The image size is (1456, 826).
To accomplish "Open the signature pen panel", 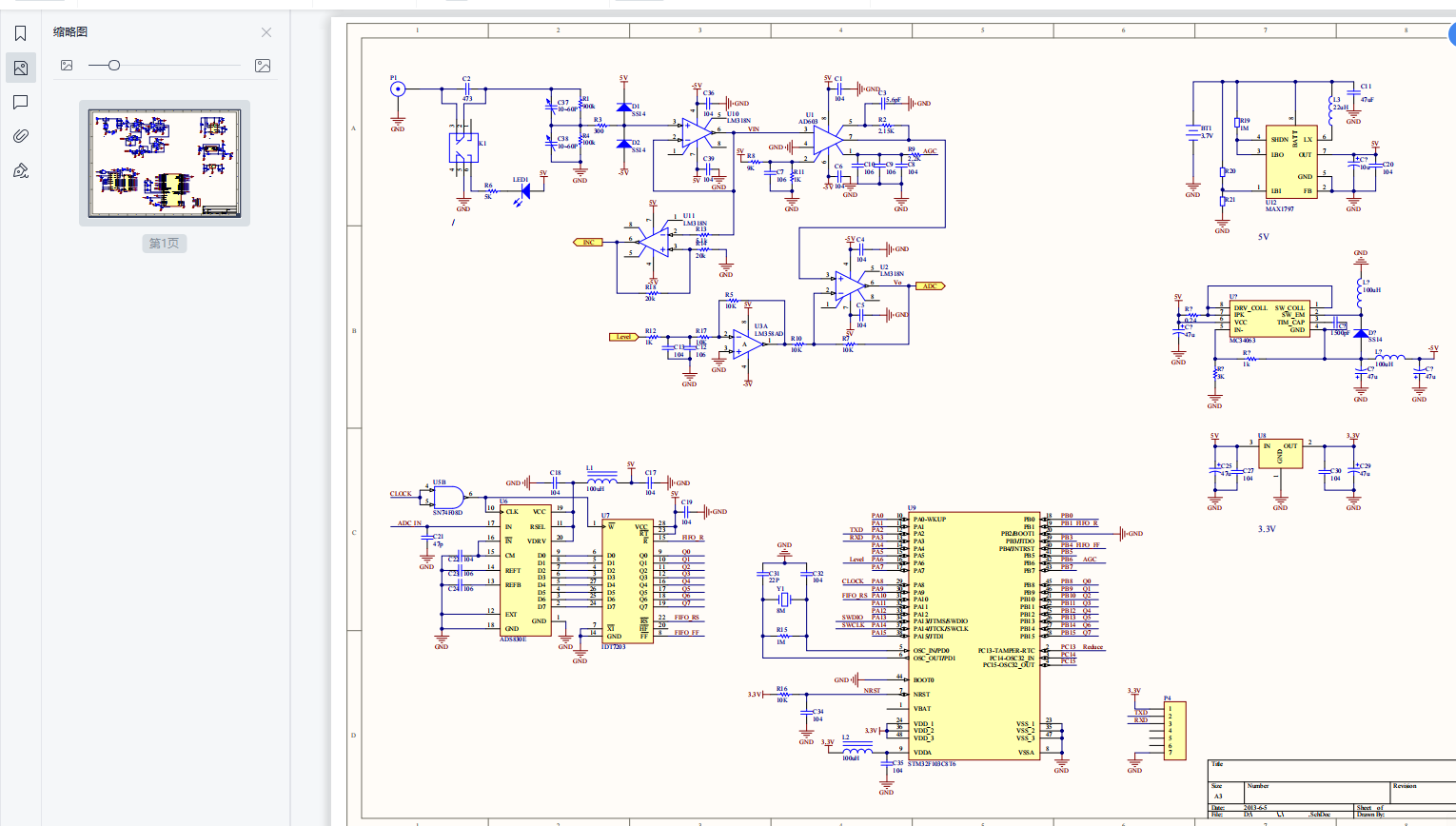I will coord(20,171).
